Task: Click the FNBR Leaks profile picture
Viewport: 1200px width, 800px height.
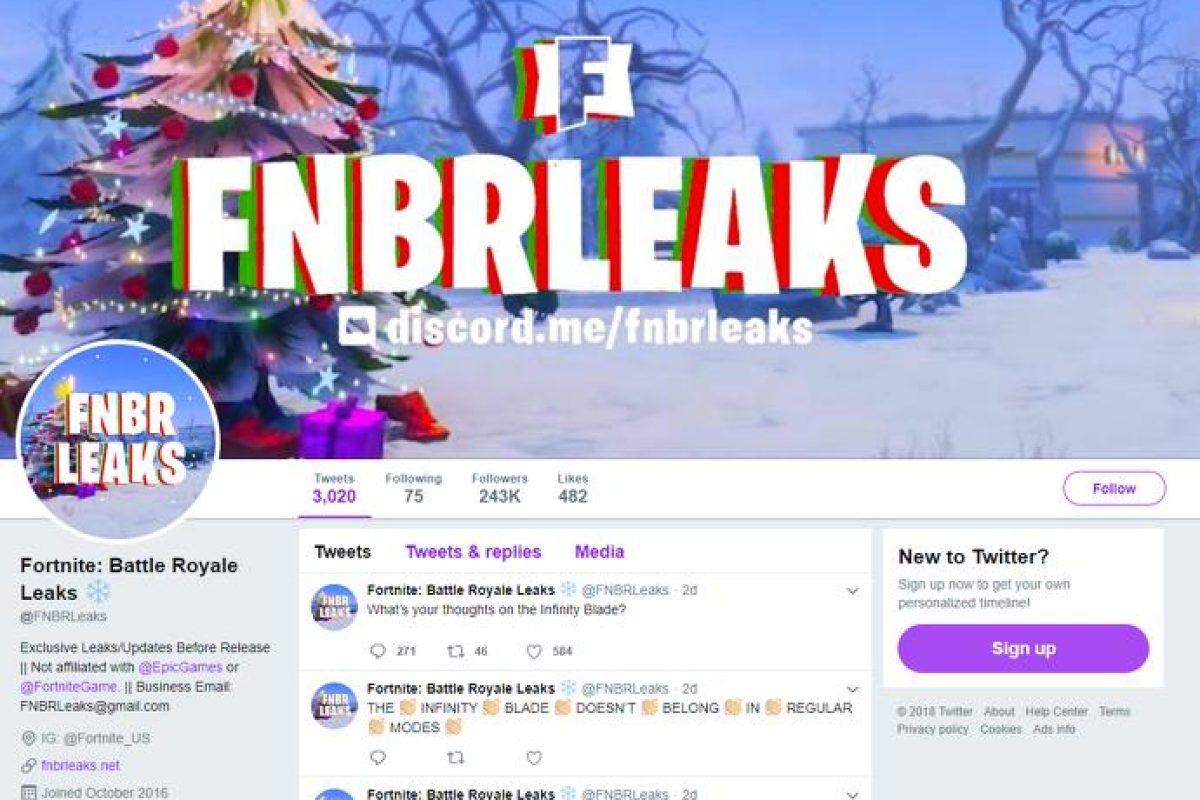Action: (x=118, y=439)
